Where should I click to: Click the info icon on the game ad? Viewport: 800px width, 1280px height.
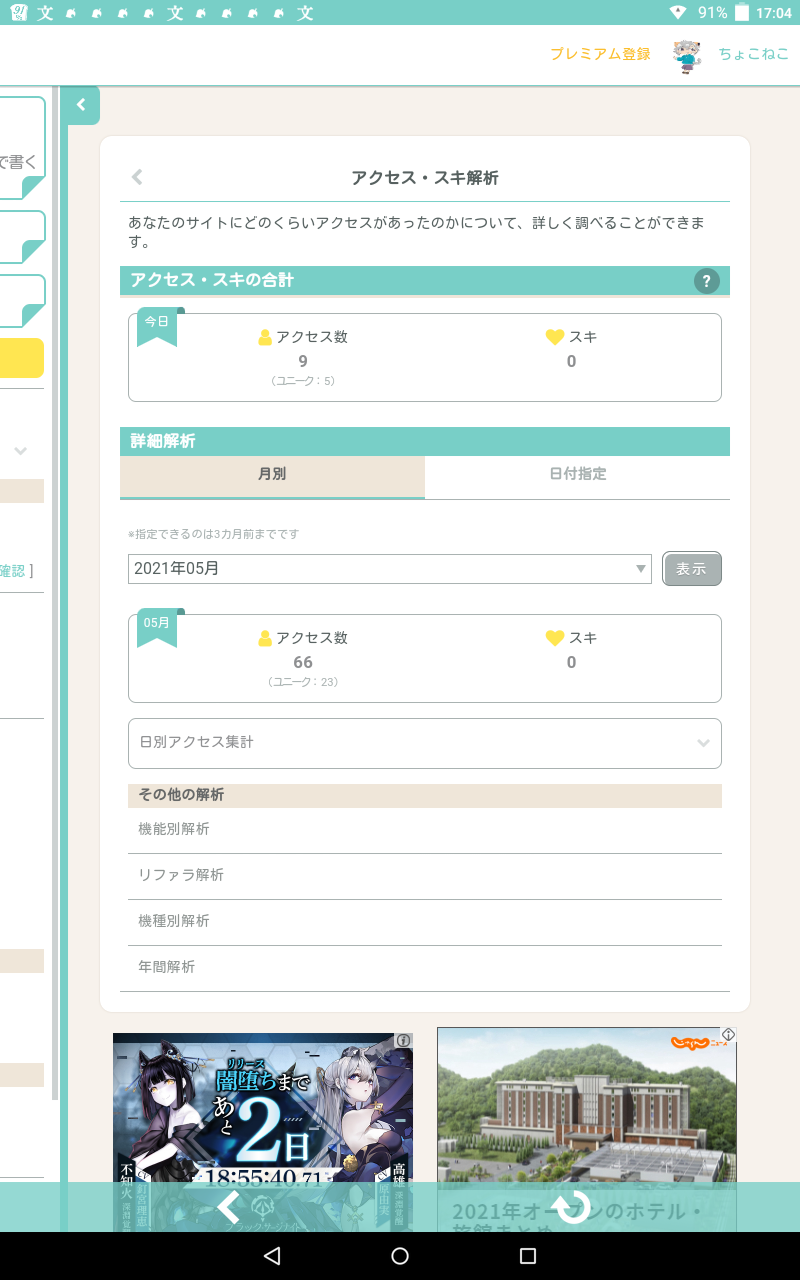403,1041
